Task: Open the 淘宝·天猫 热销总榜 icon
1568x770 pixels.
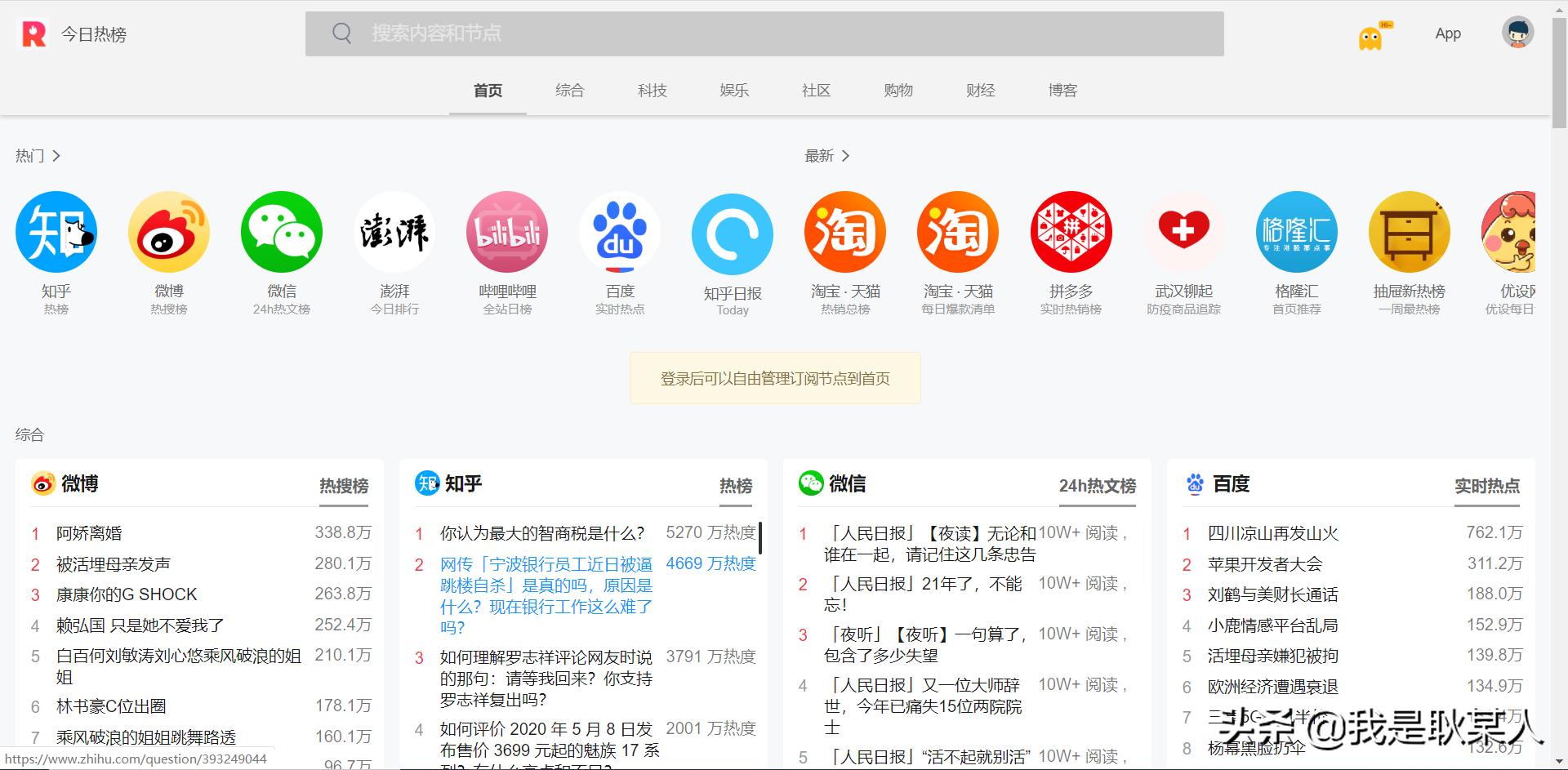Action: (845, 232)
